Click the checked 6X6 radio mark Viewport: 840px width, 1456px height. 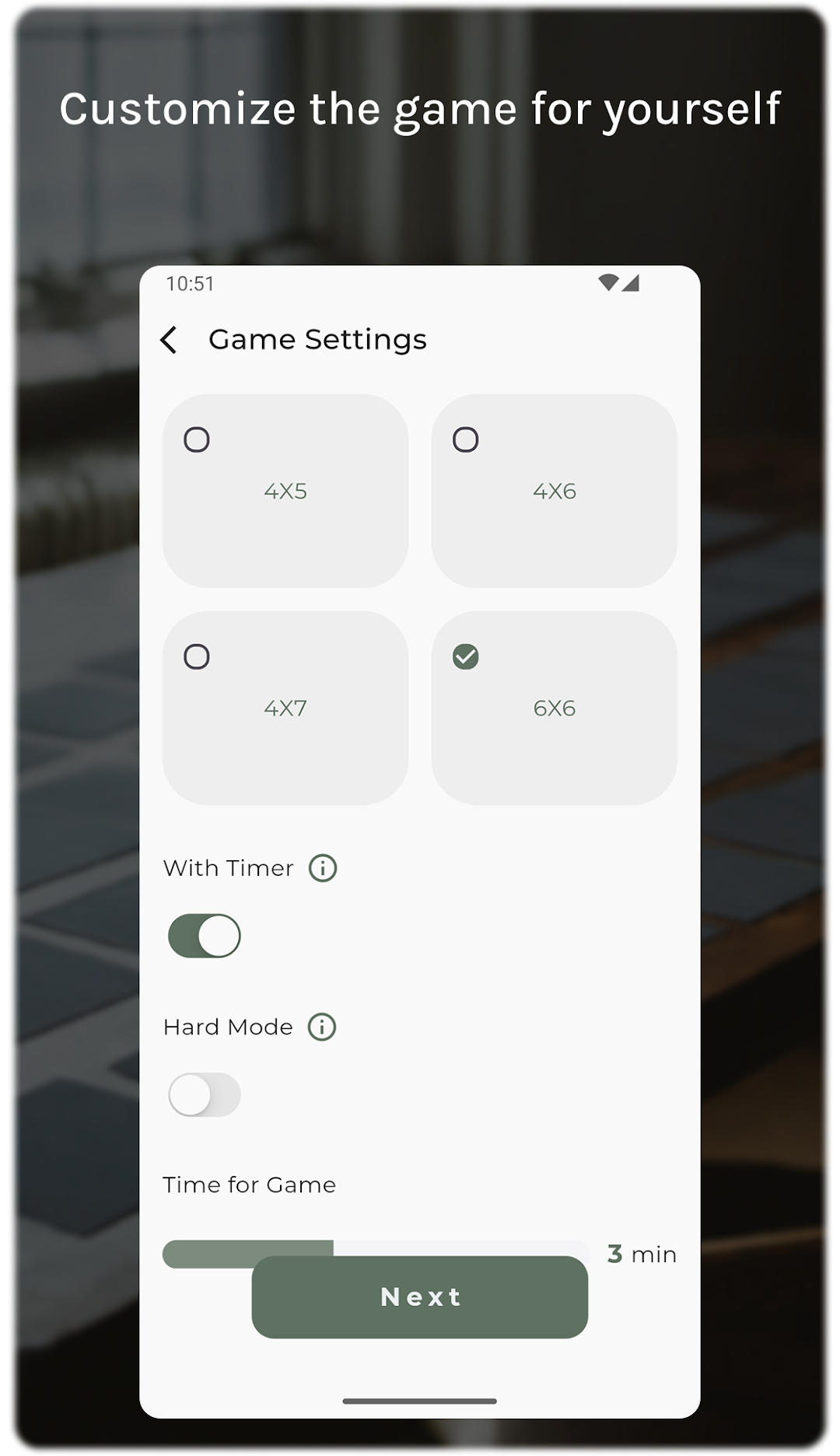pyautogui.click(x=466, y=657)
